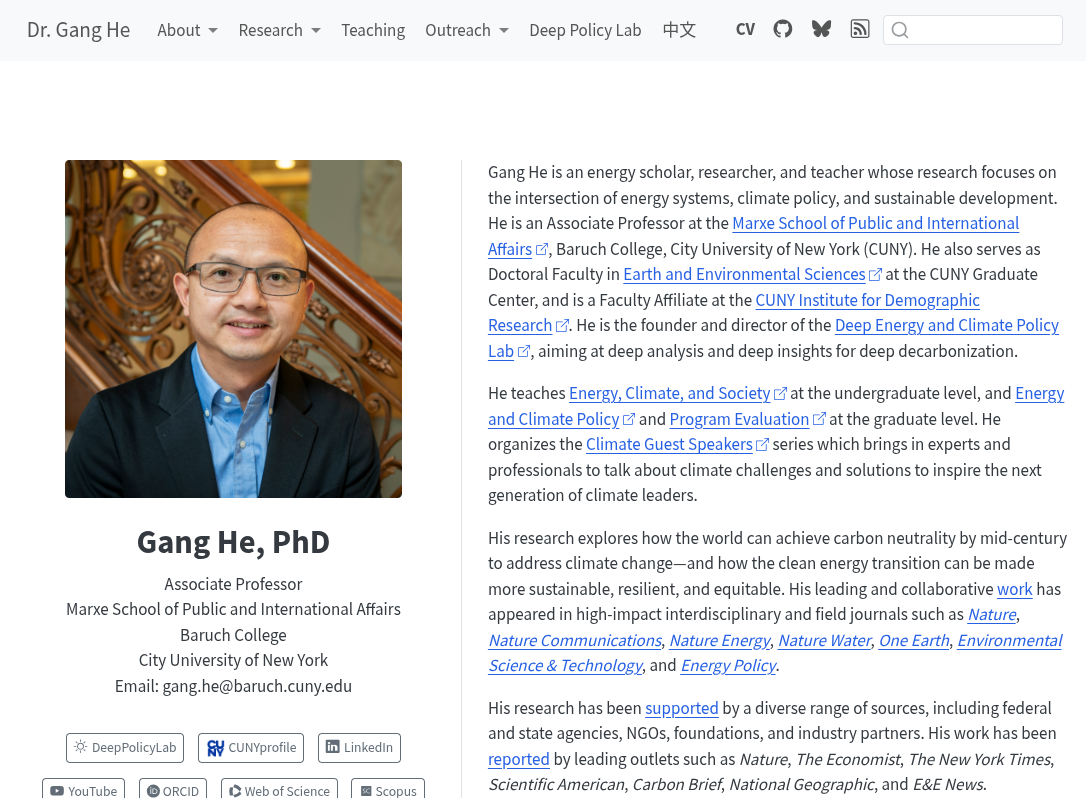The width and height of the screenshot is (1086, 798).
Task: Open the RSS feed icon
Action: [859, 29]
